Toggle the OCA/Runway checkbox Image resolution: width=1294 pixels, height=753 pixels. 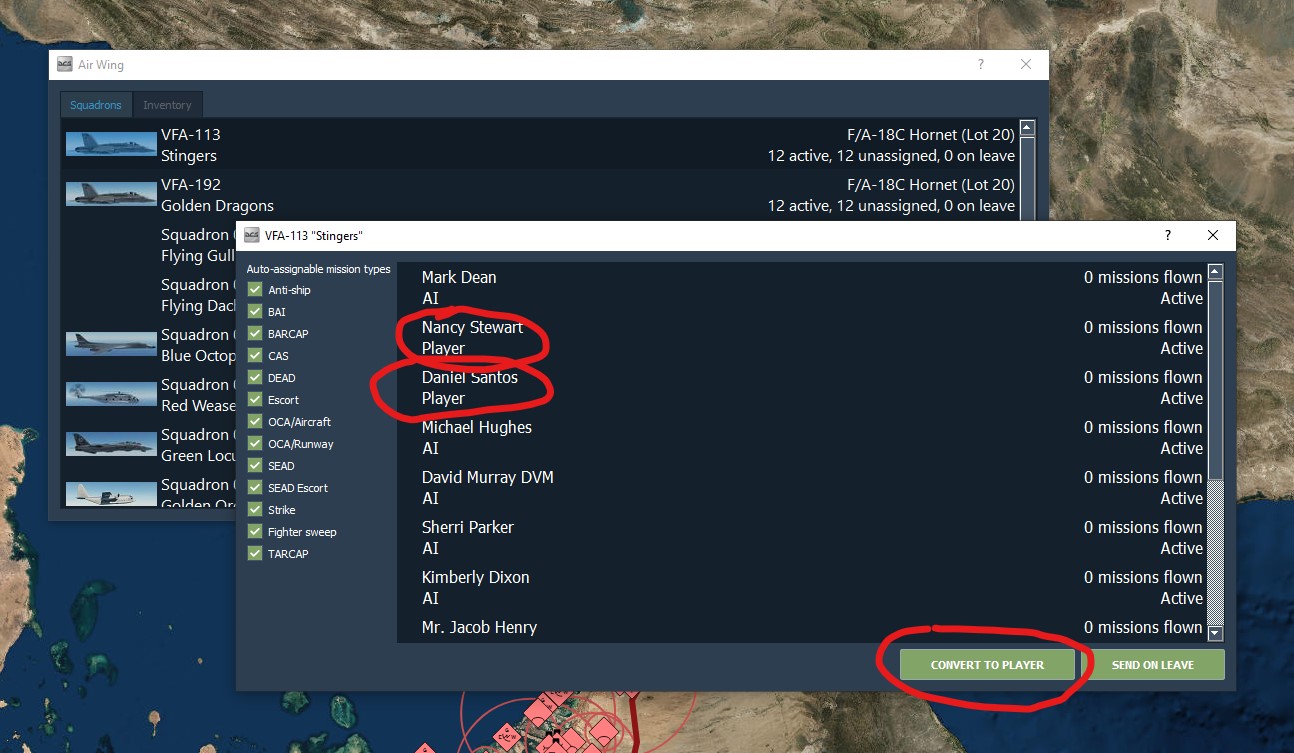click(255, 444)
